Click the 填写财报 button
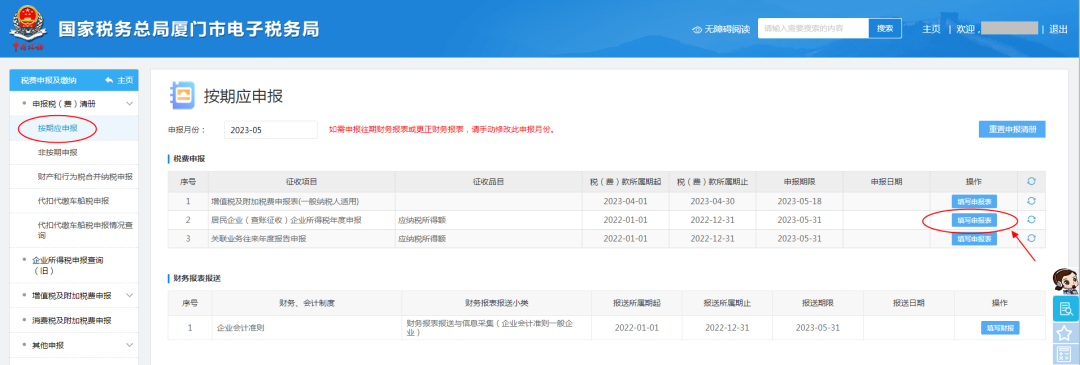The height and width of the screenshot is (365, 1080). (x=999, y=328)
